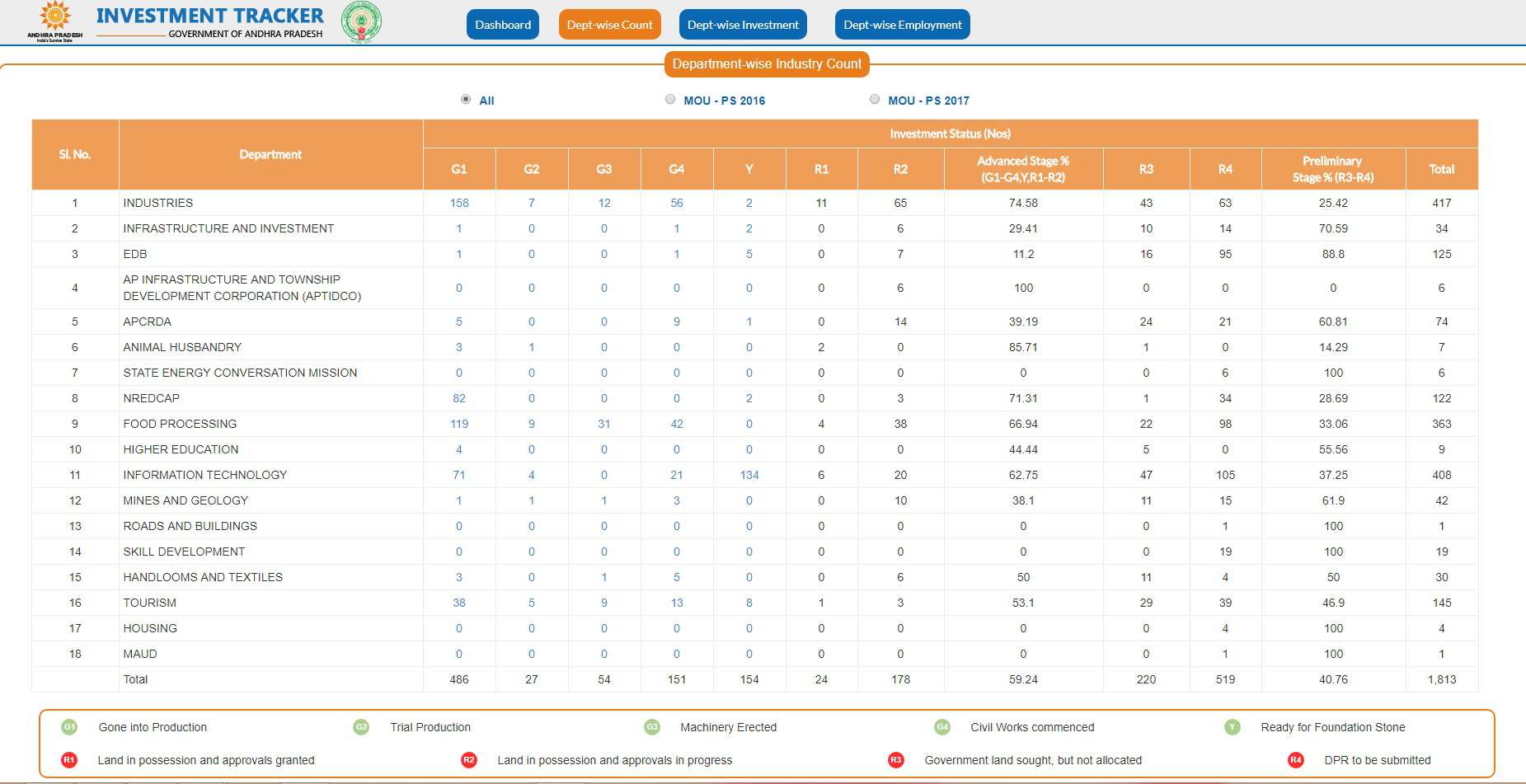Click the Department column header
1526x784 pixels.
point(270,154)
